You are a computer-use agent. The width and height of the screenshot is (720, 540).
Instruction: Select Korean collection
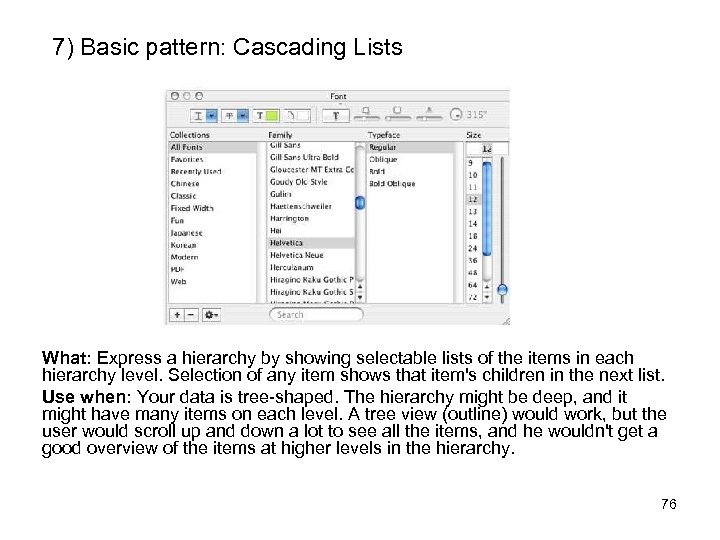coord(213,245)
